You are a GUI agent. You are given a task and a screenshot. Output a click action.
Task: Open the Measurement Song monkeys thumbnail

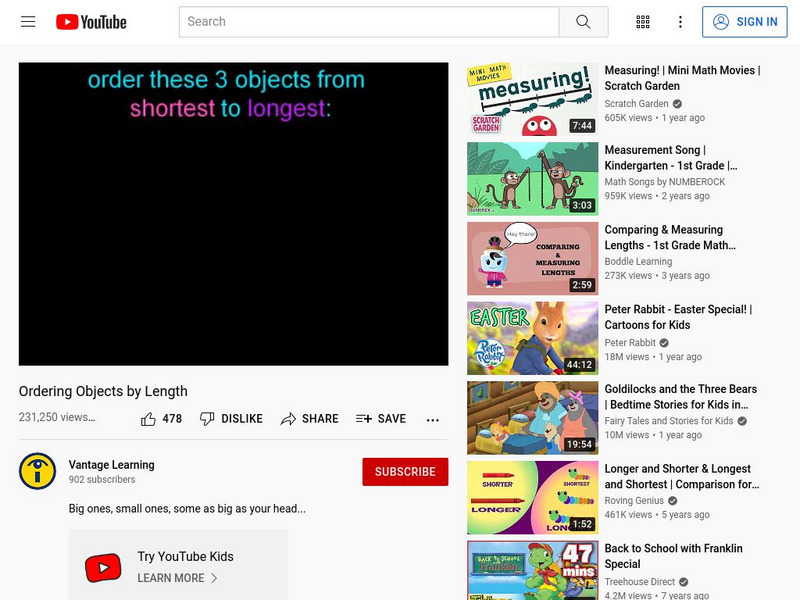pos(533,179)
